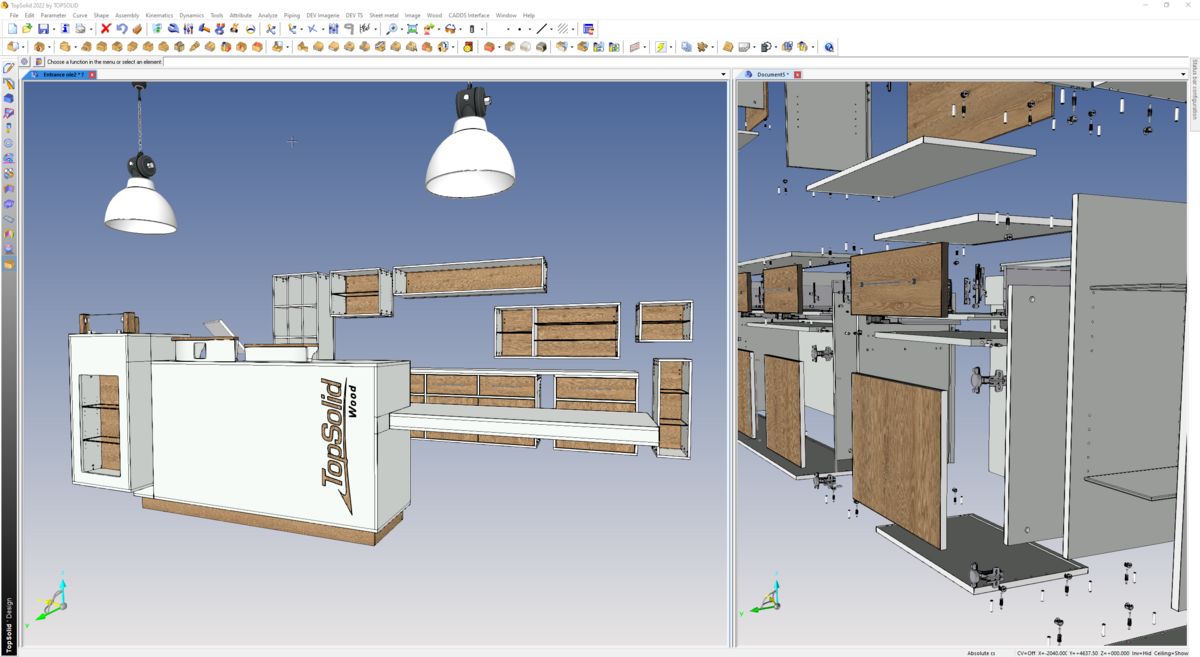Expand the hatching pattern dropdown arrow
1200x657 pixels.
click(573, 29)
